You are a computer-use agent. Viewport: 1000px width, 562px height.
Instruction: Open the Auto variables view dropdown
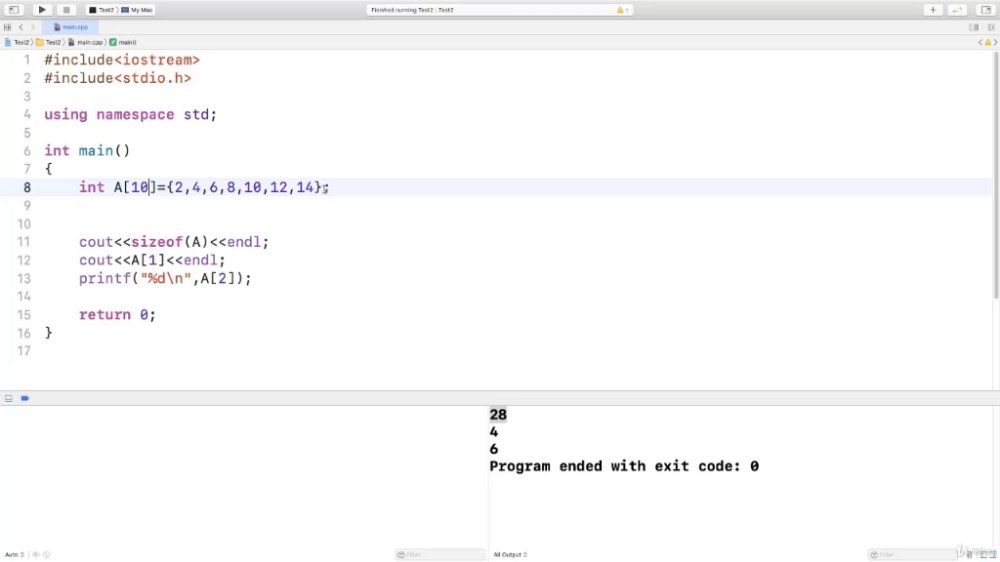14,554
